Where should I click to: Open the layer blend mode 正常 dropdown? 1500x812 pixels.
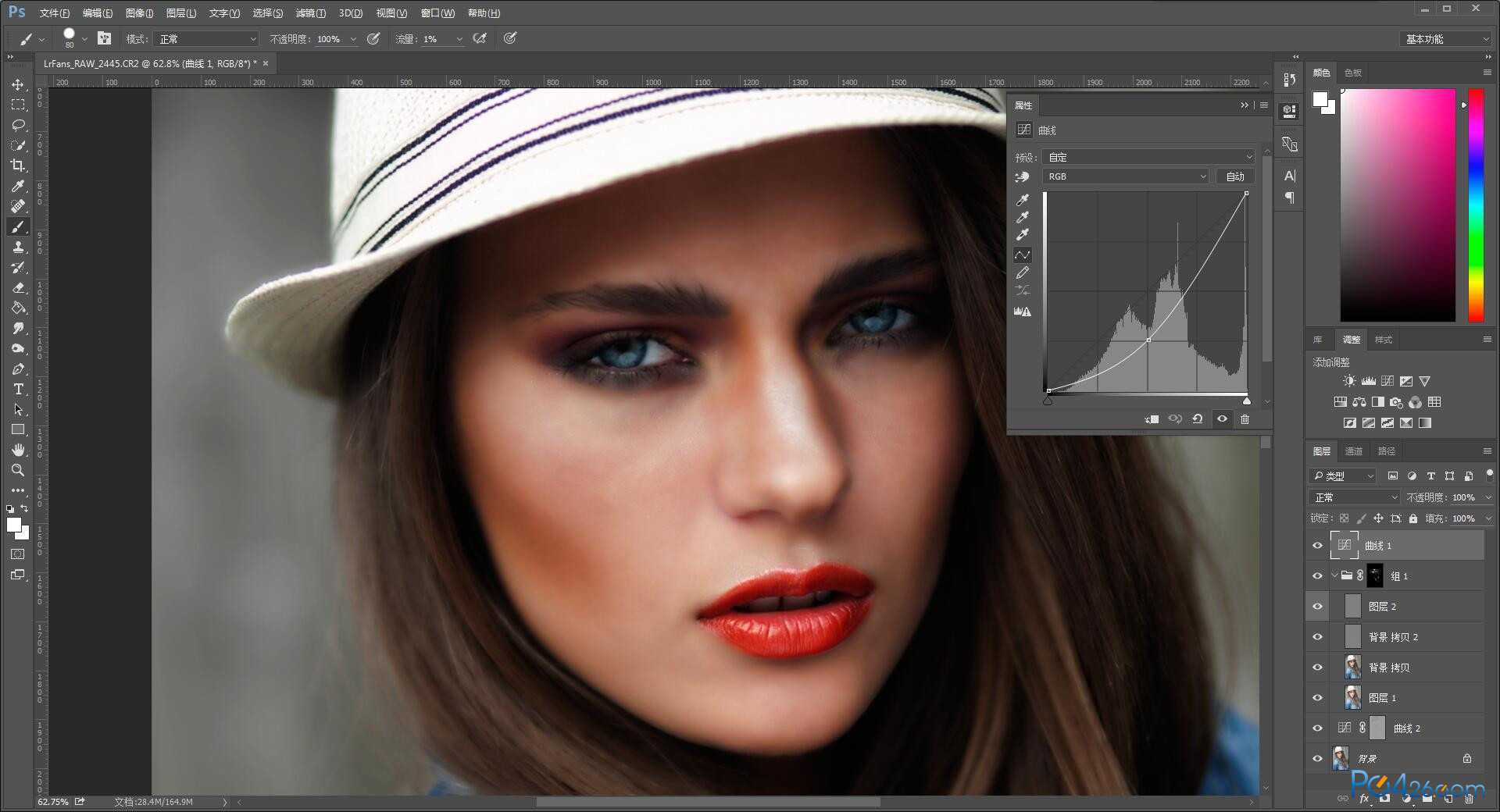coord(1355,497)
